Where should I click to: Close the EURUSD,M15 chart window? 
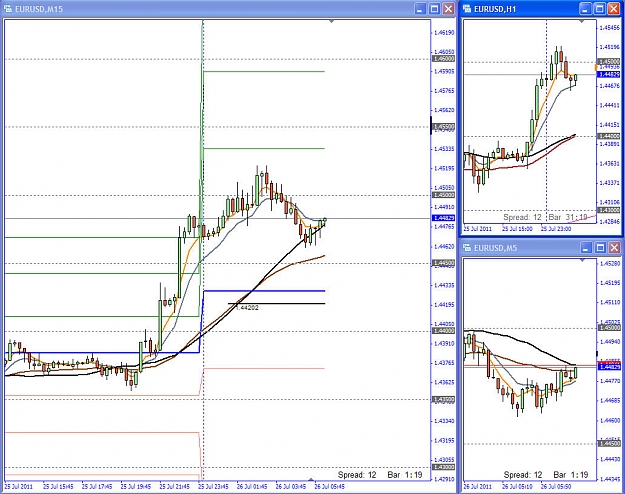449,9
